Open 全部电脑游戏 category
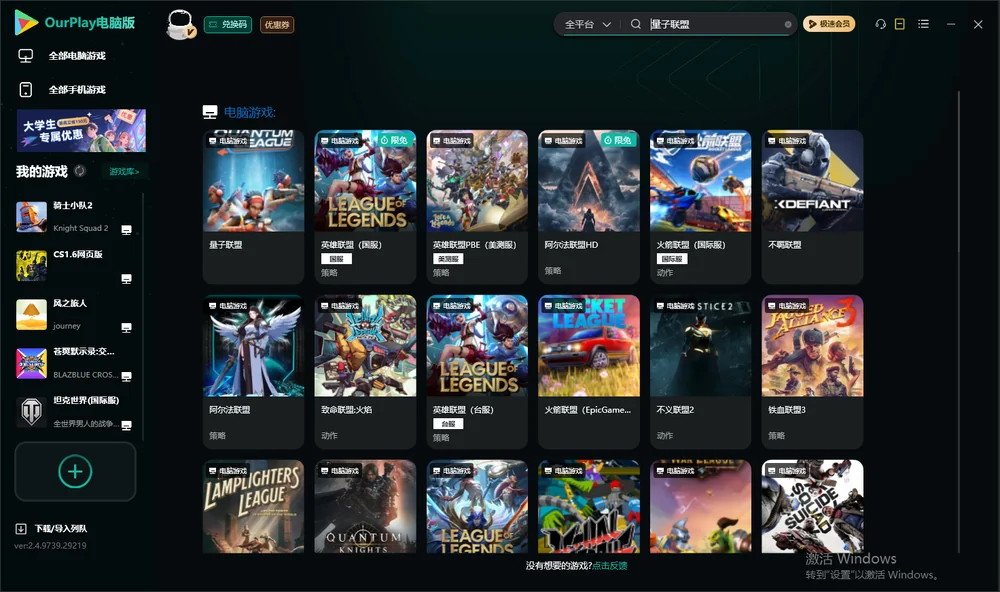 (77, 56)
